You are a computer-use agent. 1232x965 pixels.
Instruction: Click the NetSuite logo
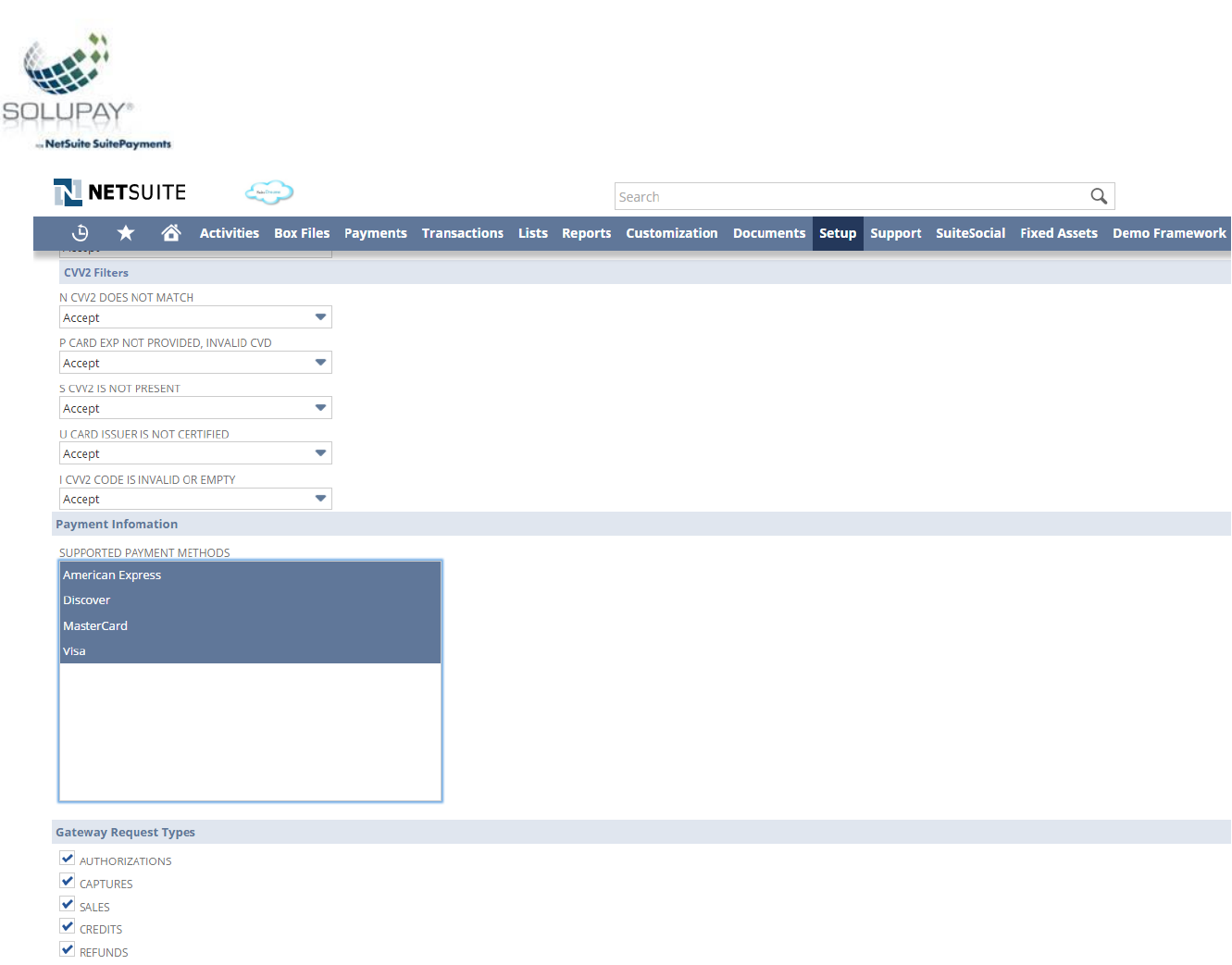(120, 192)
